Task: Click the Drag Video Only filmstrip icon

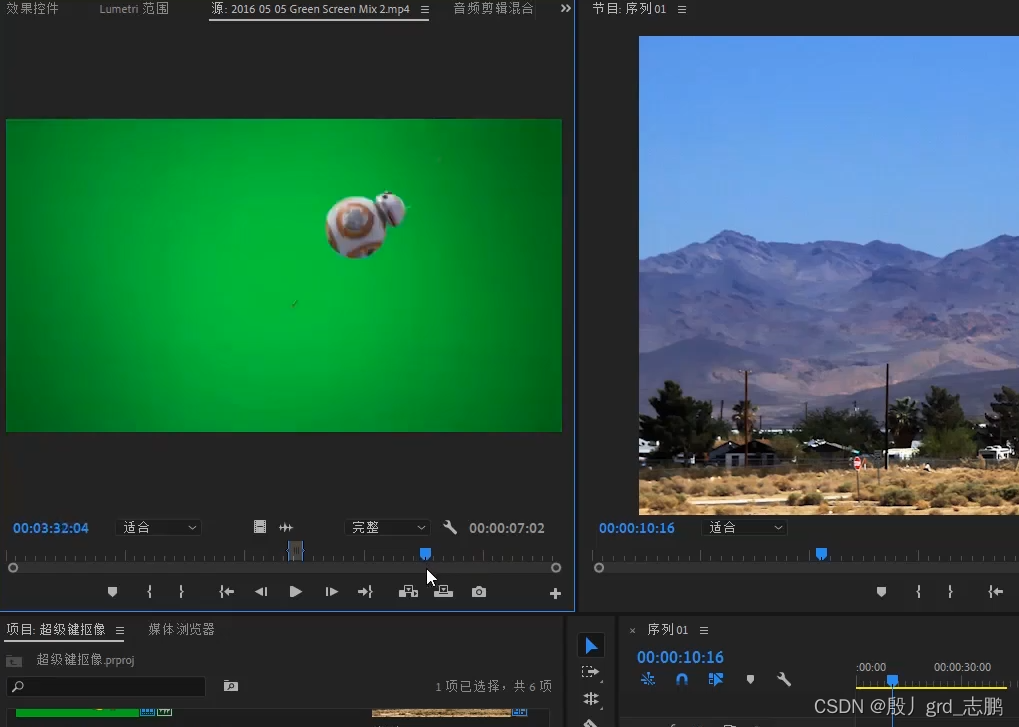Action: point(259,527)
